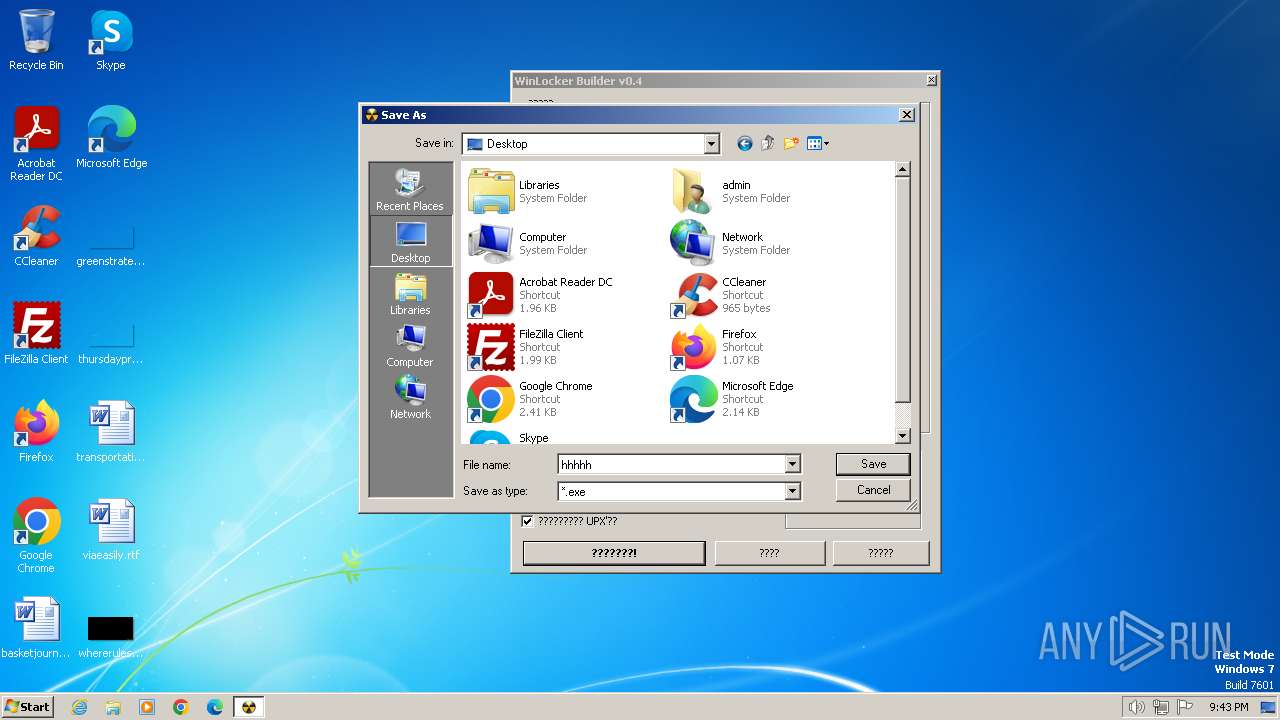The width and height of the screenshot is (1280, 720).
Task: Click the ???????! build button in WinLocker Builder
Action: [614, 553]
